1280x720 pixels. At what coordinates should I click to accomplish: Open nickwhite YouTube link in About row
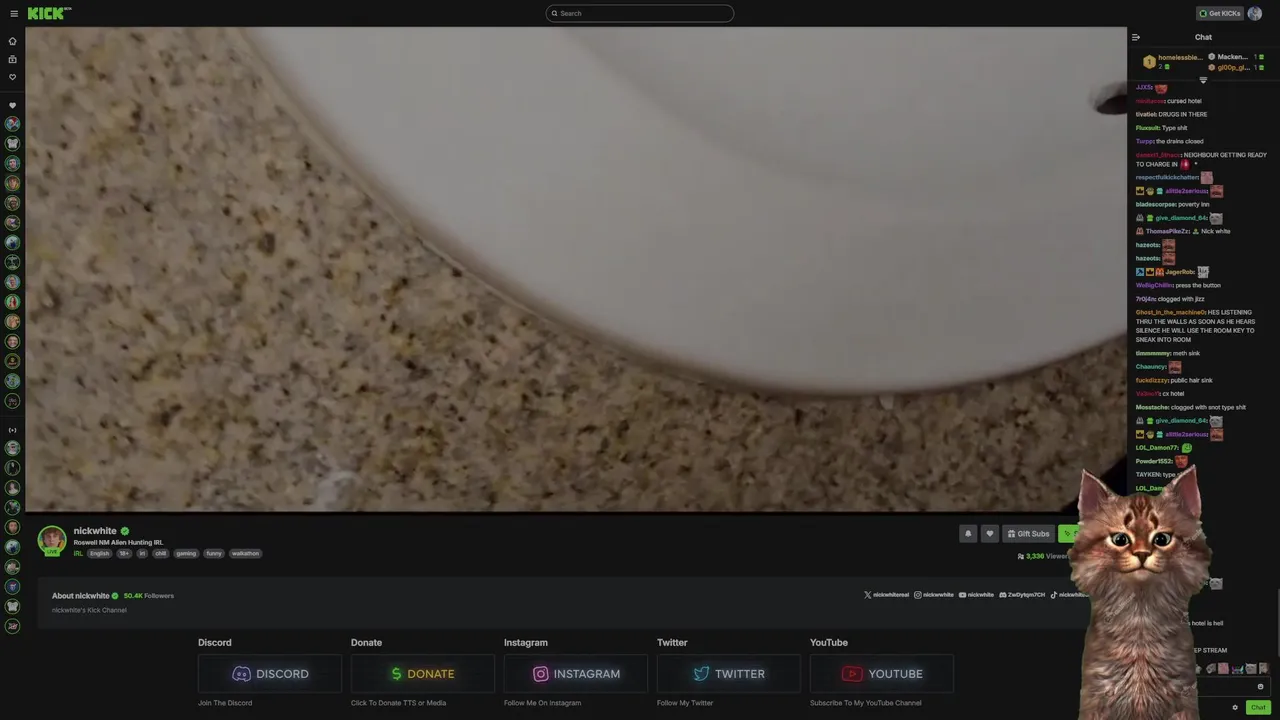click(977, 595)
